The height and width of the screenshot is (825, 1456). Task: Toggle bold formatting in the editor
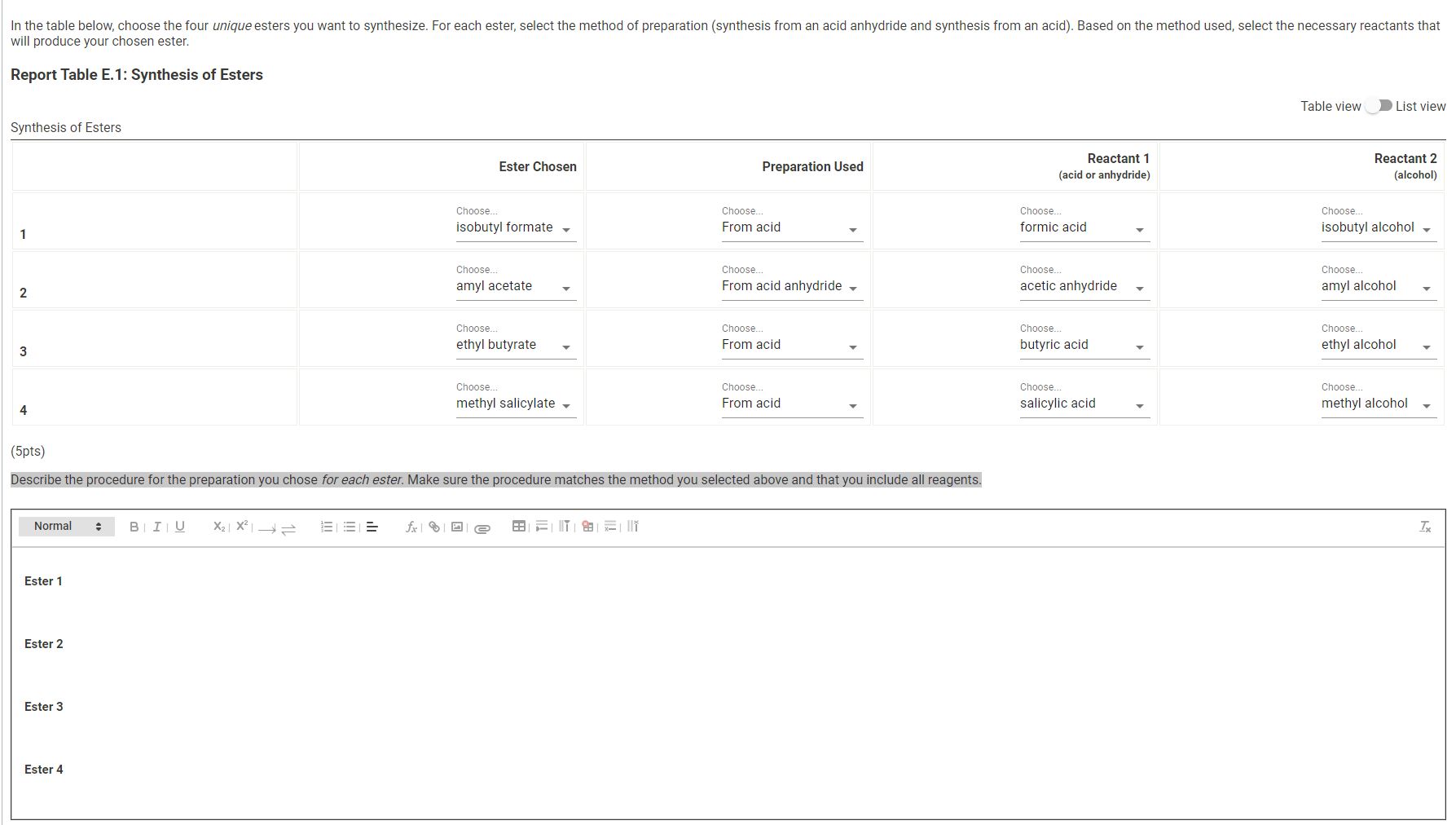pos(134,526)
